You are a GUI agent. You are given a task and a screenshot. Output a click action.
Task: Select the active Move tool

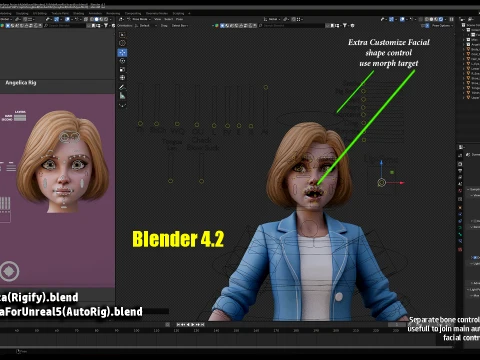tap(122, 52)
